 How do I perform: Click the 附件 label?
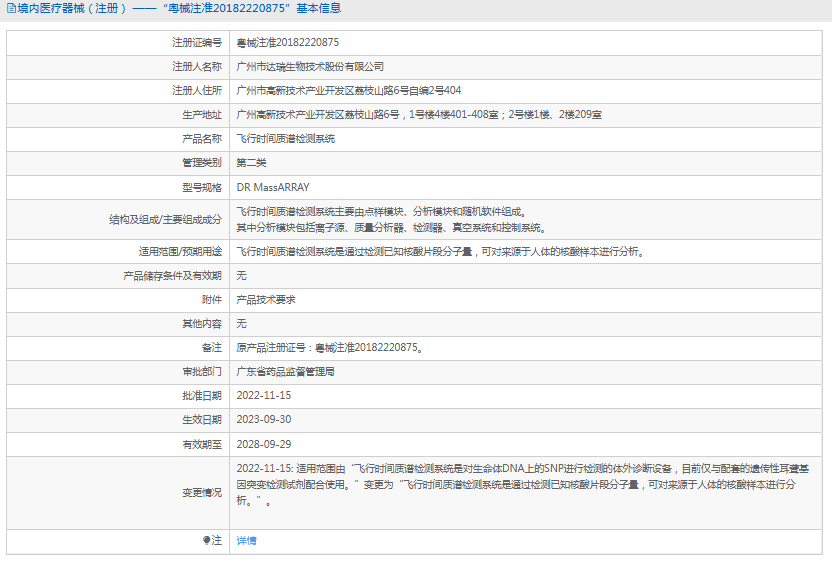pyautogui.click(x=212, y=300)
